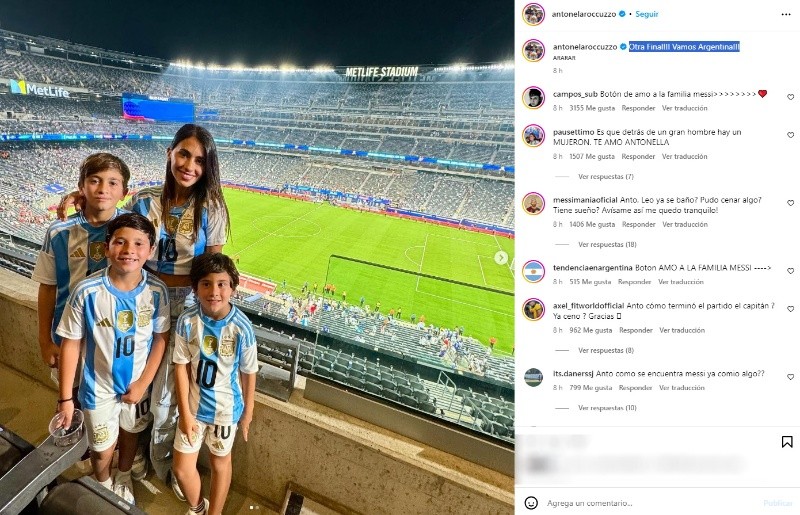
Task: Expand Ver respuestas (7) under pausettimo
Action: 606,177
